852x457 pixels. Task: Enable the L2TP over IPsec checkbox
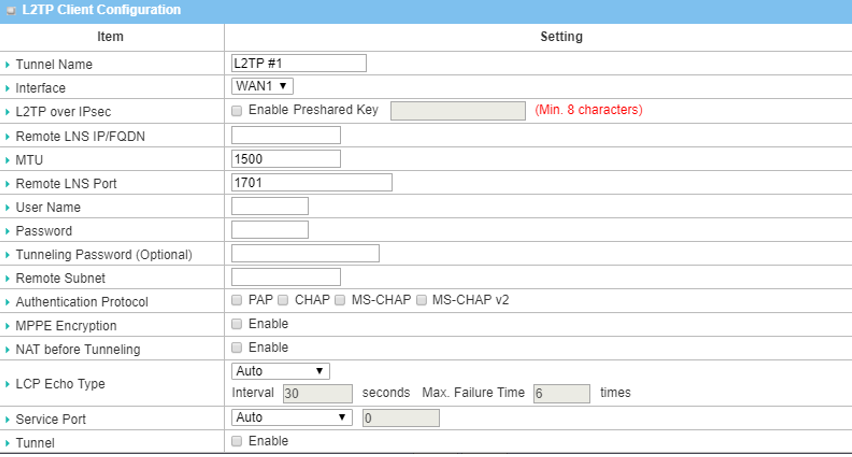(x=237, y=110)
